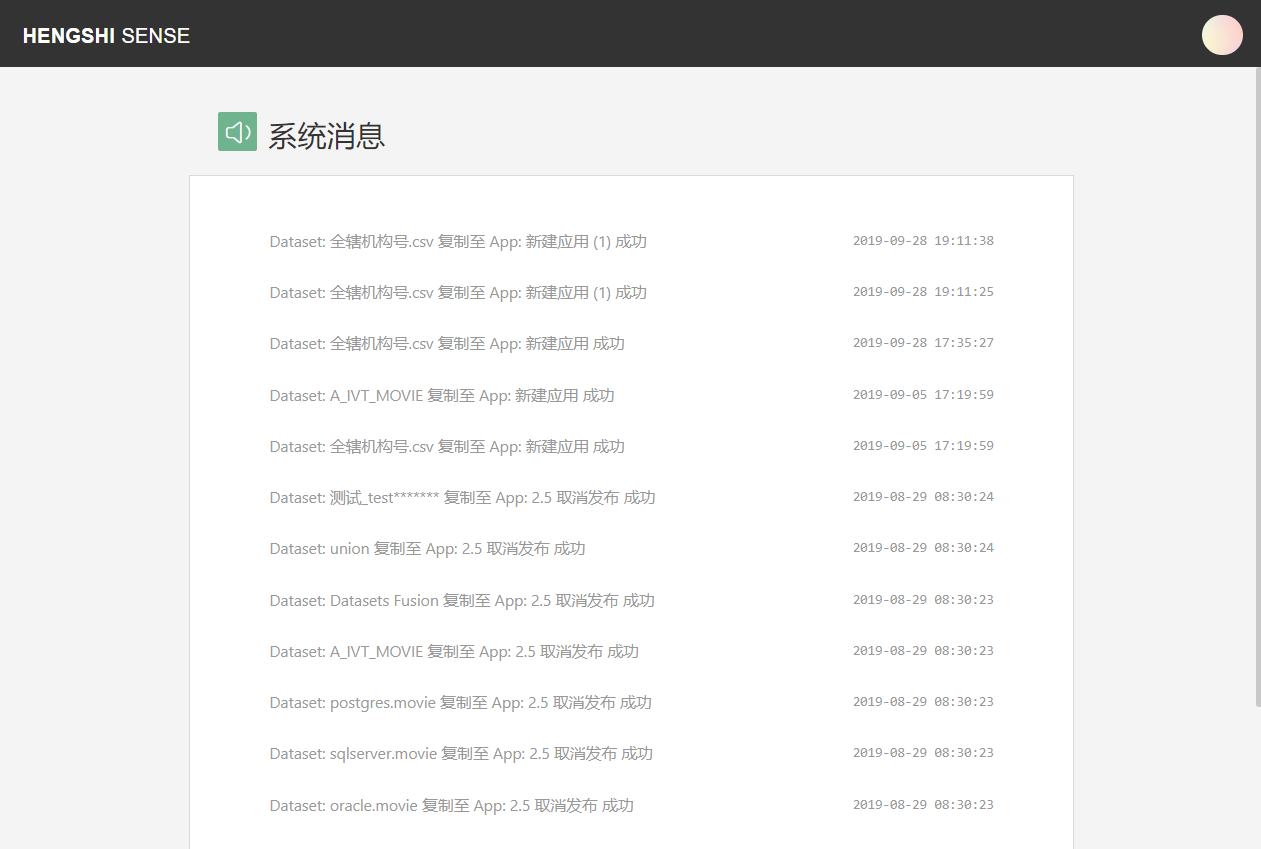This screenshot has height=849, width=1261.
Task: Click the page's vertical scrollbar thumb
Action: pos(1258,387)
